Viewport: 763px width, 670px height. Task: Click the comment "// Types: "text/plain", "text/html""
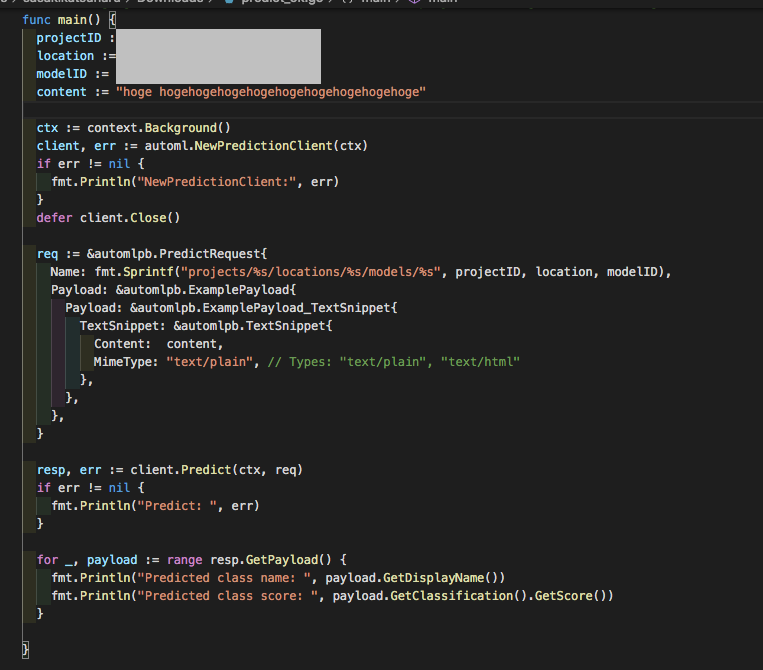click(x=394, y=362)
